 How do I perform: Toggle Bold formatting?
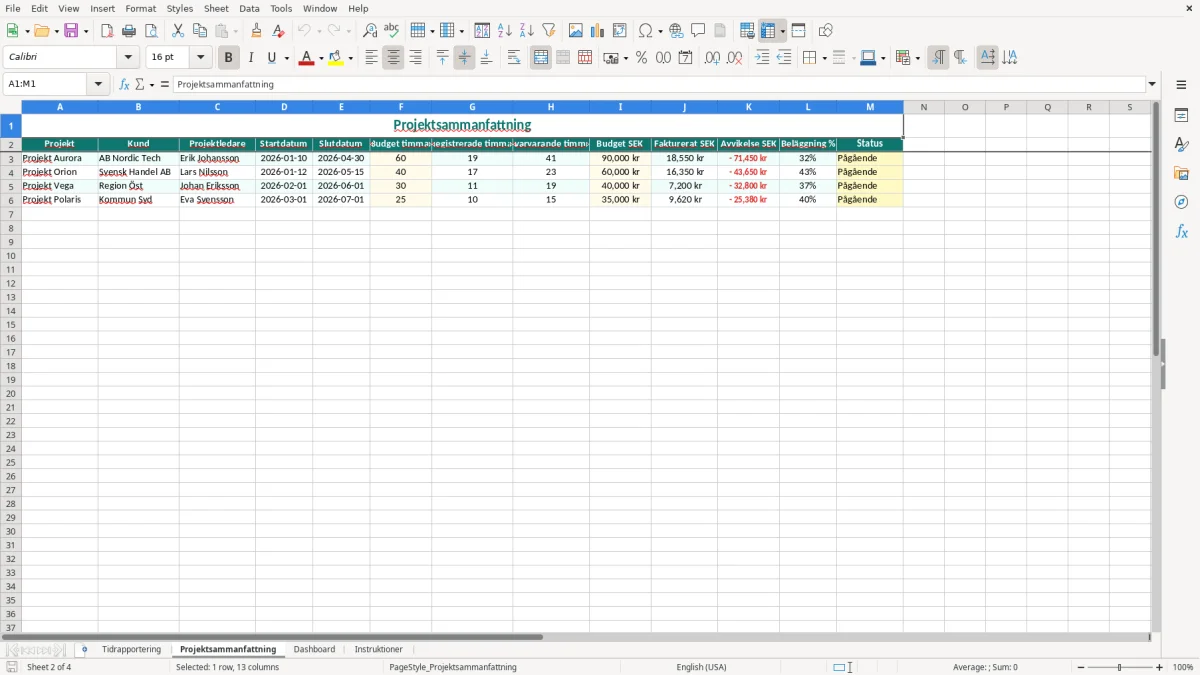click(x=228, y=58)
